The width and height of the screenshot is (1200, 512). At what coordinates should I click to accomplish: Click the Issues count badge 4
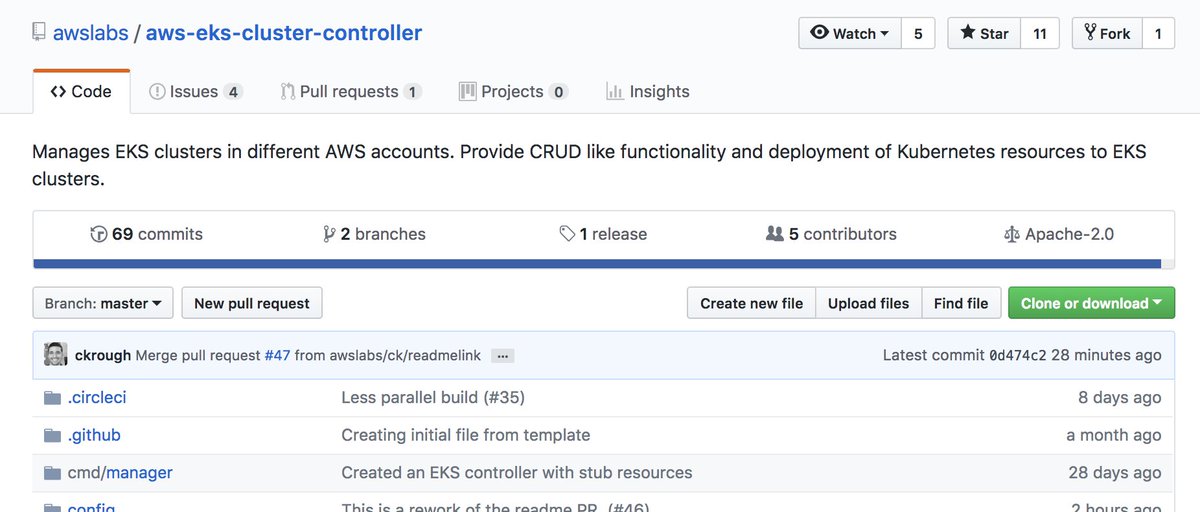click(233, 92)
